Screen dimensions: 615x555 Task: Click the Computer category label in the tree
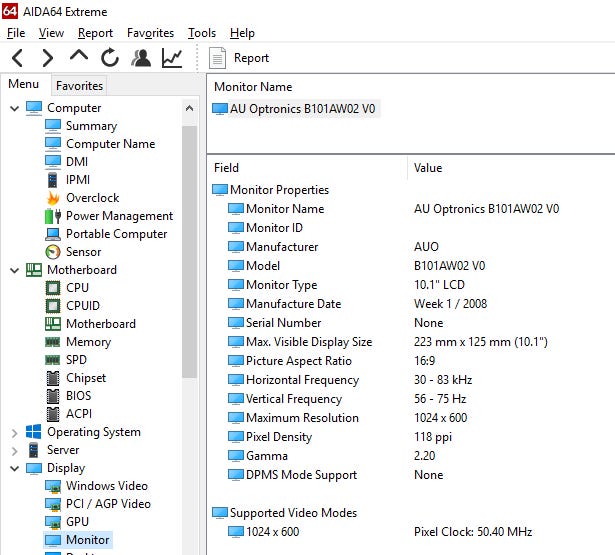click(74, 108)
